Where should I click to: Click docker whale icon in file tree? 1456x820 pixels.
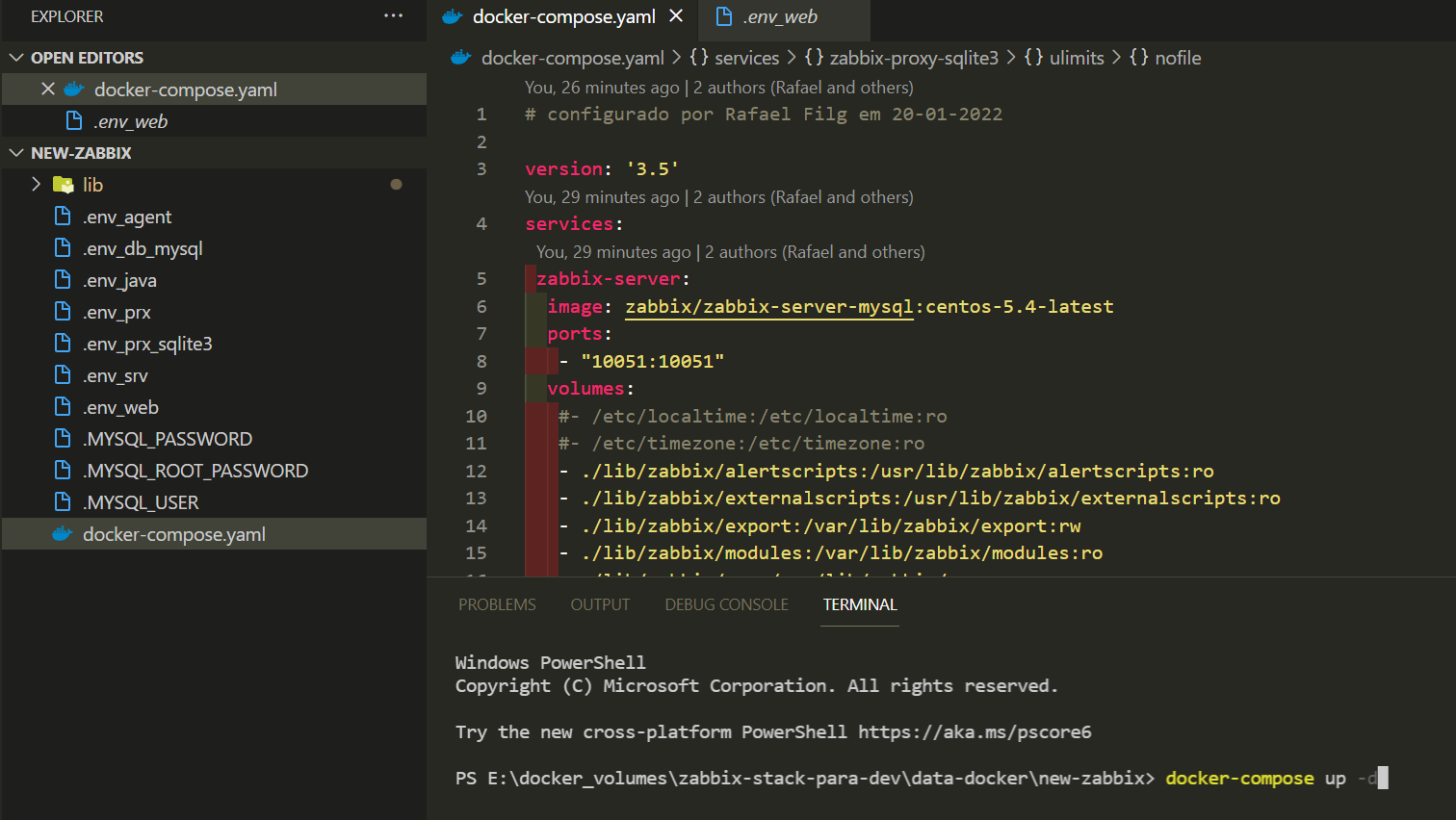[x=63, y=534]
